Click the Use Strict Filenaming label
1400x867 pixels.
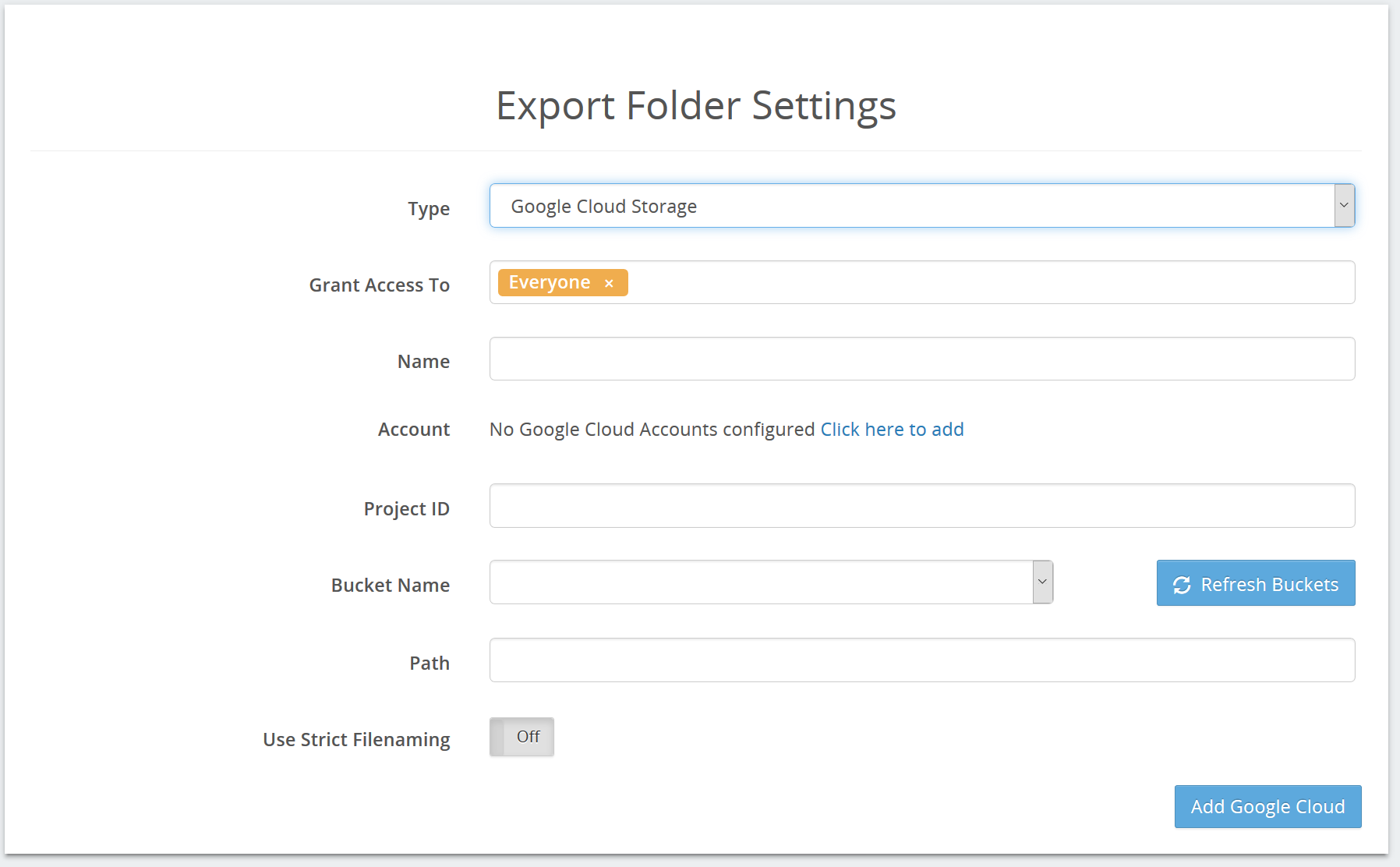pyautogui.click(x=356, y=740)
